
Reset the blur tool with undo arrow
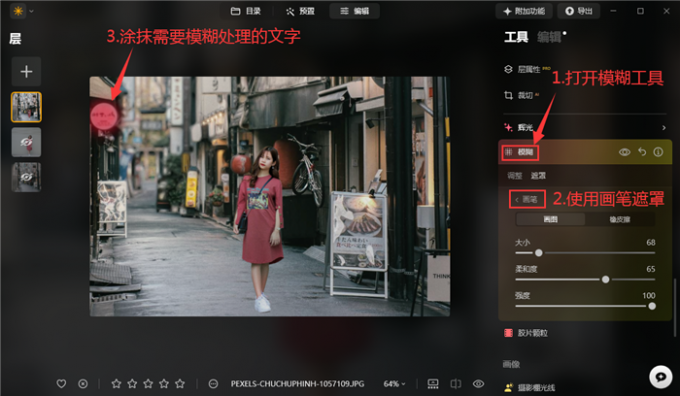(x=642, y=152)
